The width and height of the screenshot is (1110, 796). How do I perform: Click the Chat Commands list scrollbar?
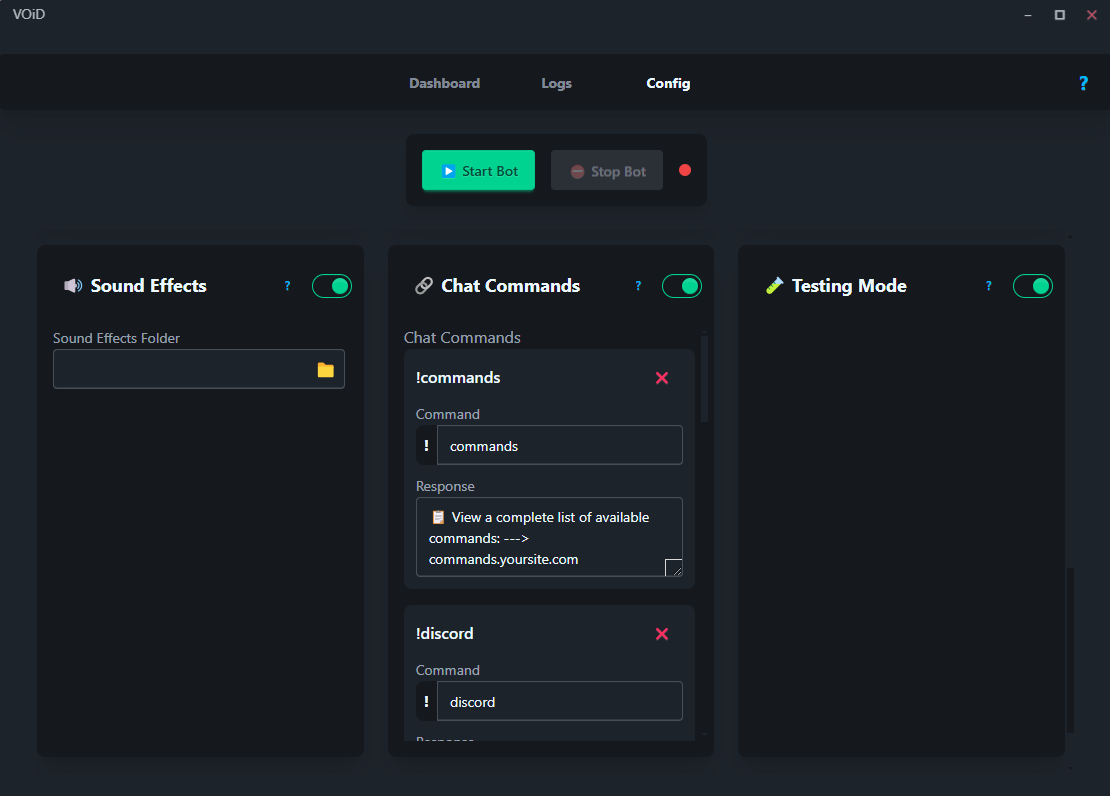(704, 379)
